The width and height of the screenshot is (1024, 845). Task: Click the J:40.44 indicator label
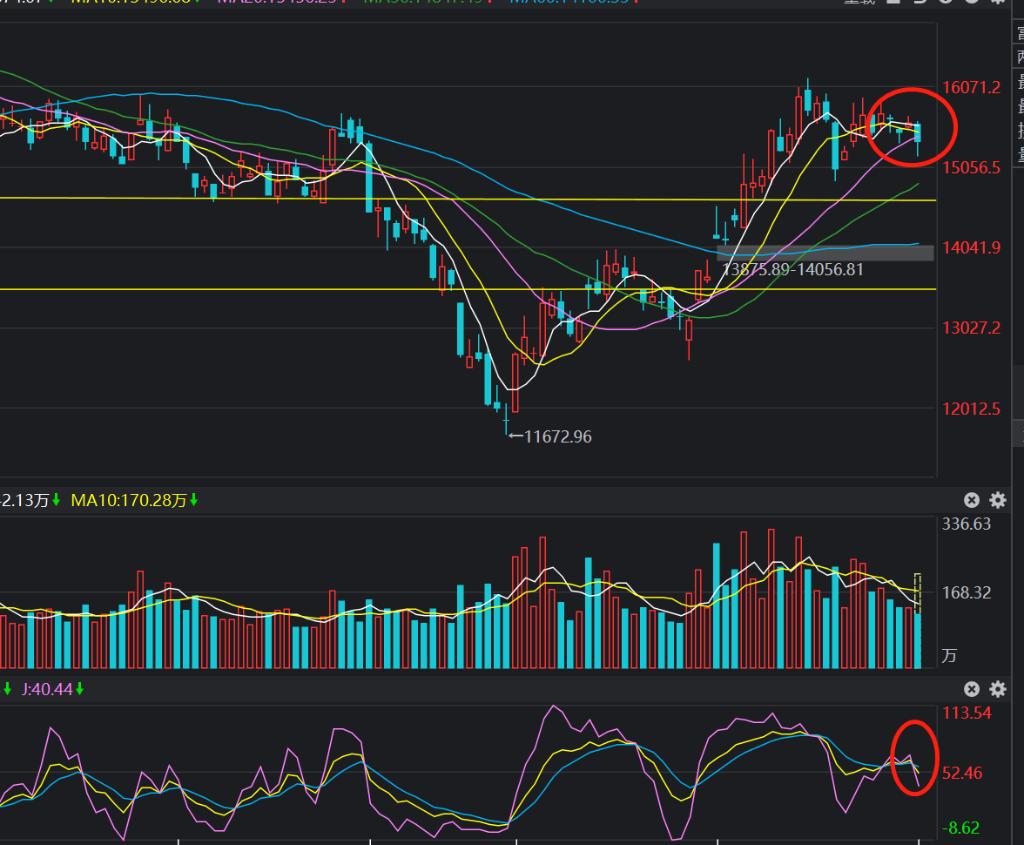tap(47, 689)
